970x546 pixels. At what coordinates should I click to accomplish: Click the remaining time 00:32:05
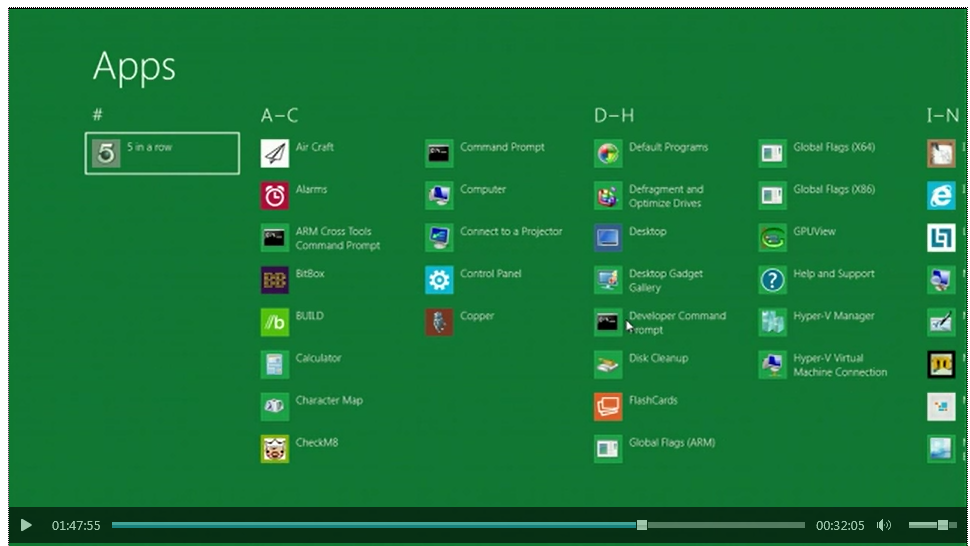coord(840,526)
